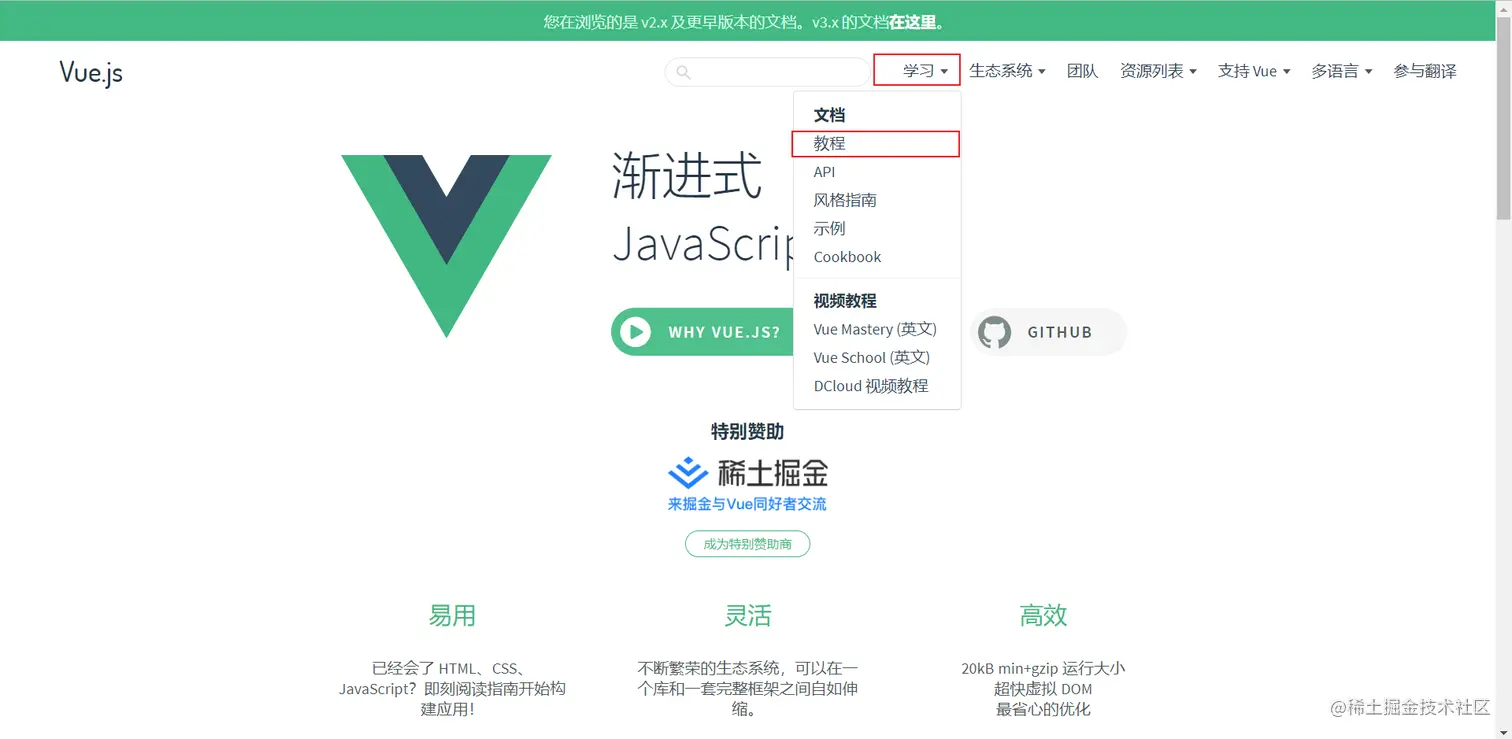
Task: Expand the 生态系统 dropdown
Action: click(1007, 71)
